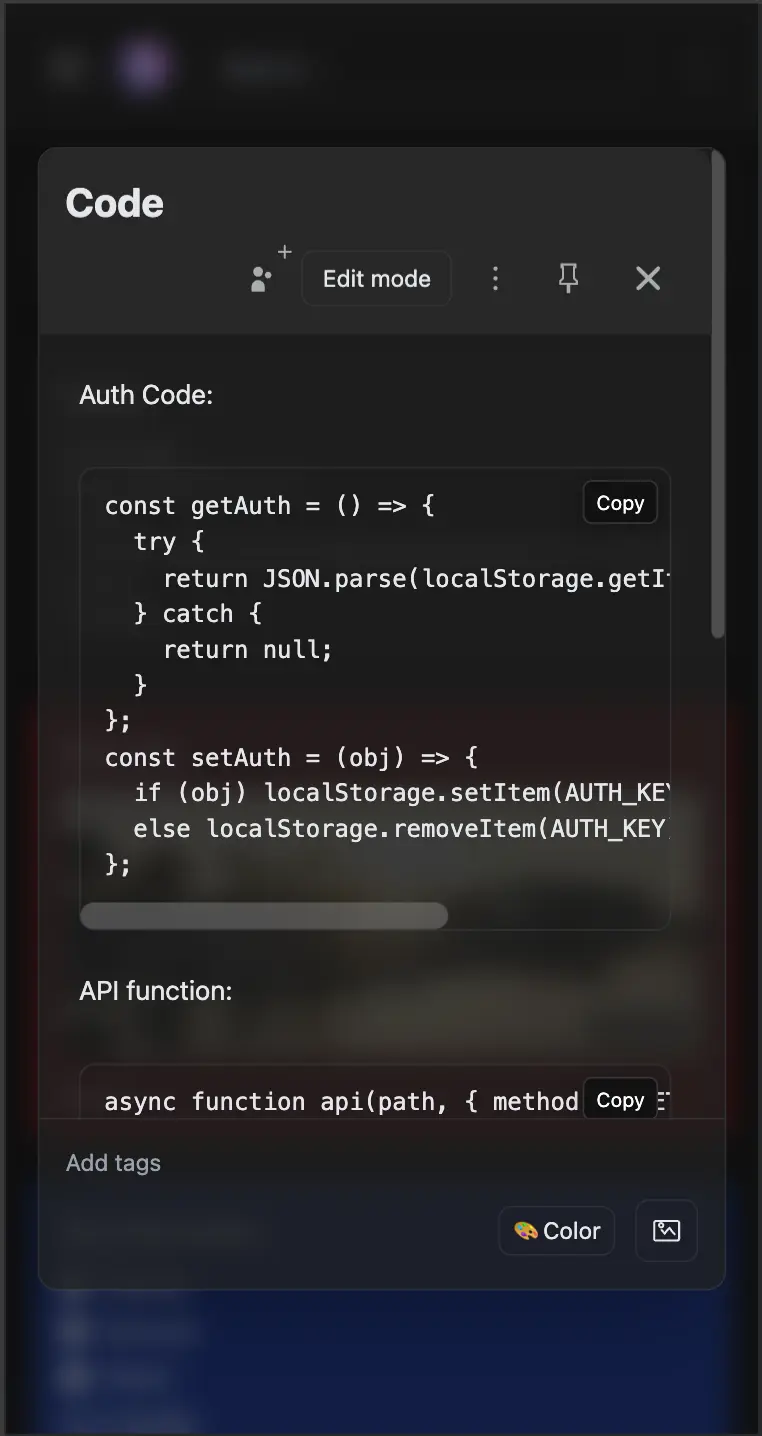
Task: Click the Add tags field
Action: pyautogui.click(x=114, y=1163)
